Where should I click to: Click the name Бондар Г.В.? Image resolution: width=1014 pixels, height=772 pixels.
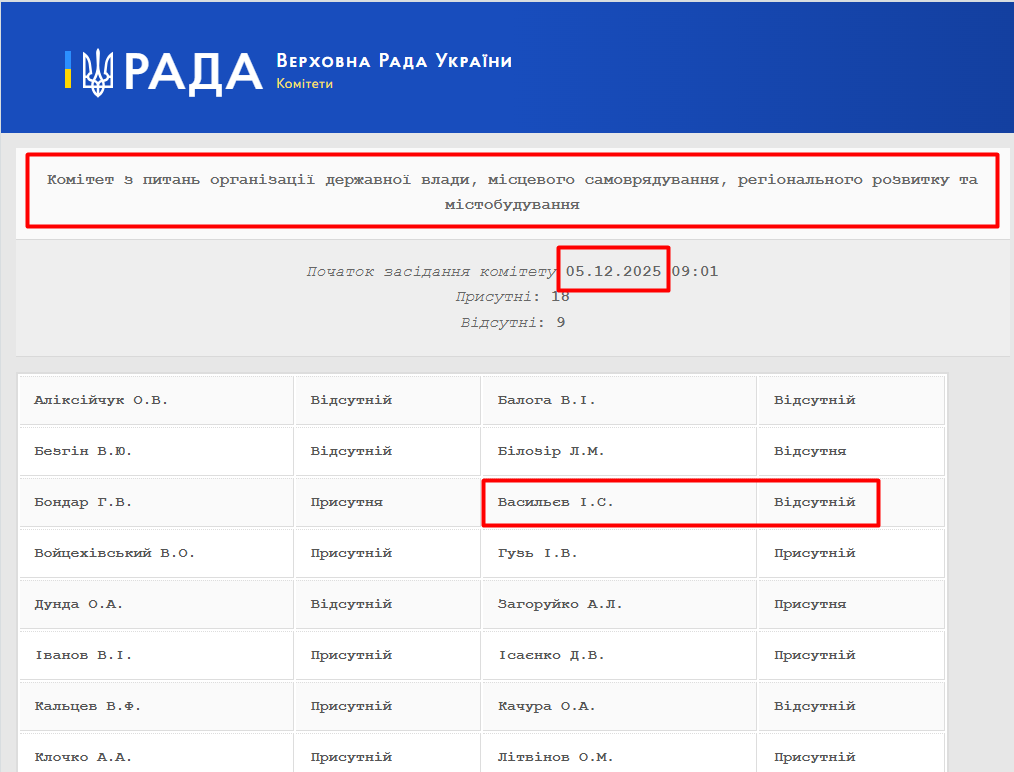[83, 502]
